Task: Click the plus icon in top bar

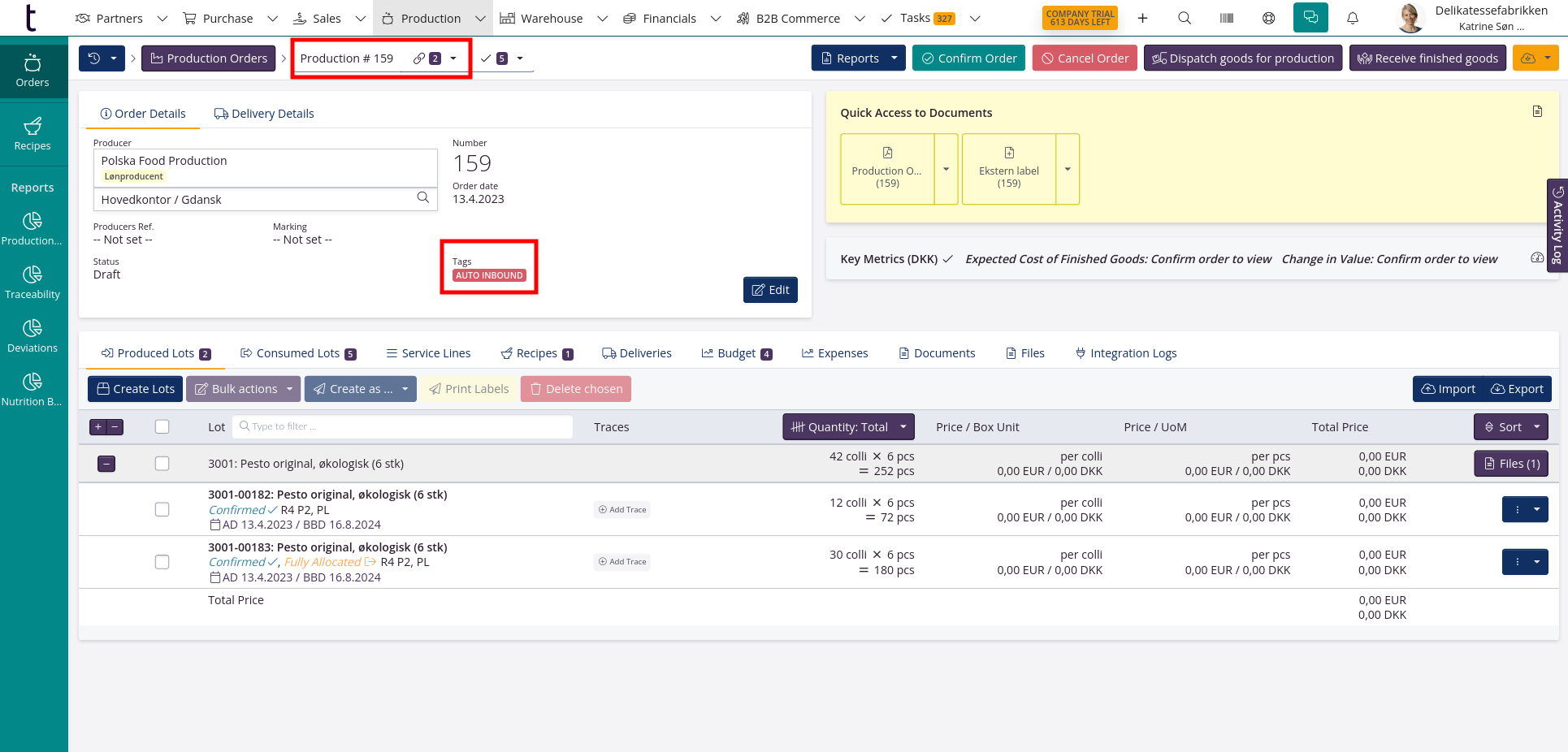Action: click(1142, 18)
